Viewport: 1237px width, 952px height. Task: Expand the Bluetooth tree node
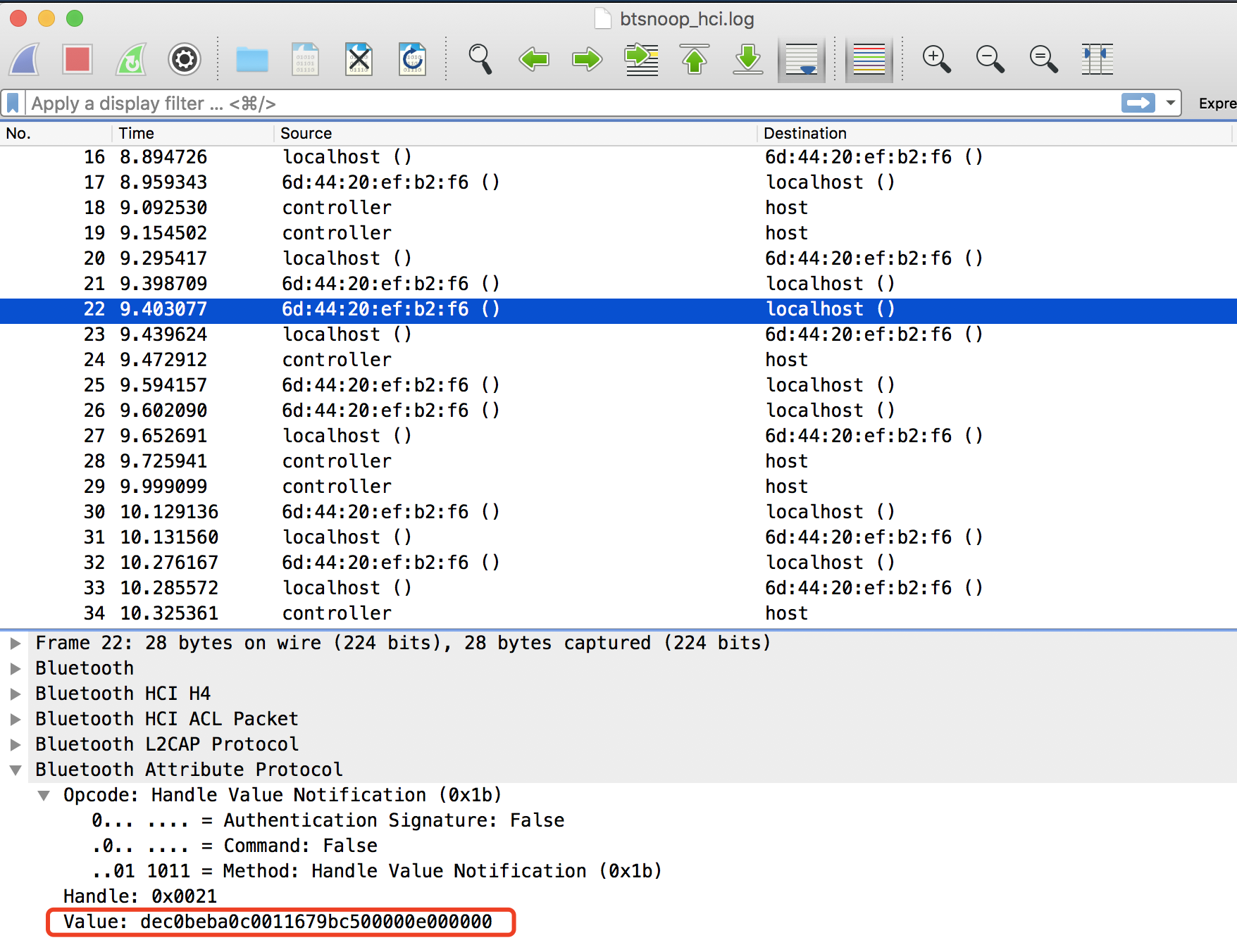click(x=15, y=668)
